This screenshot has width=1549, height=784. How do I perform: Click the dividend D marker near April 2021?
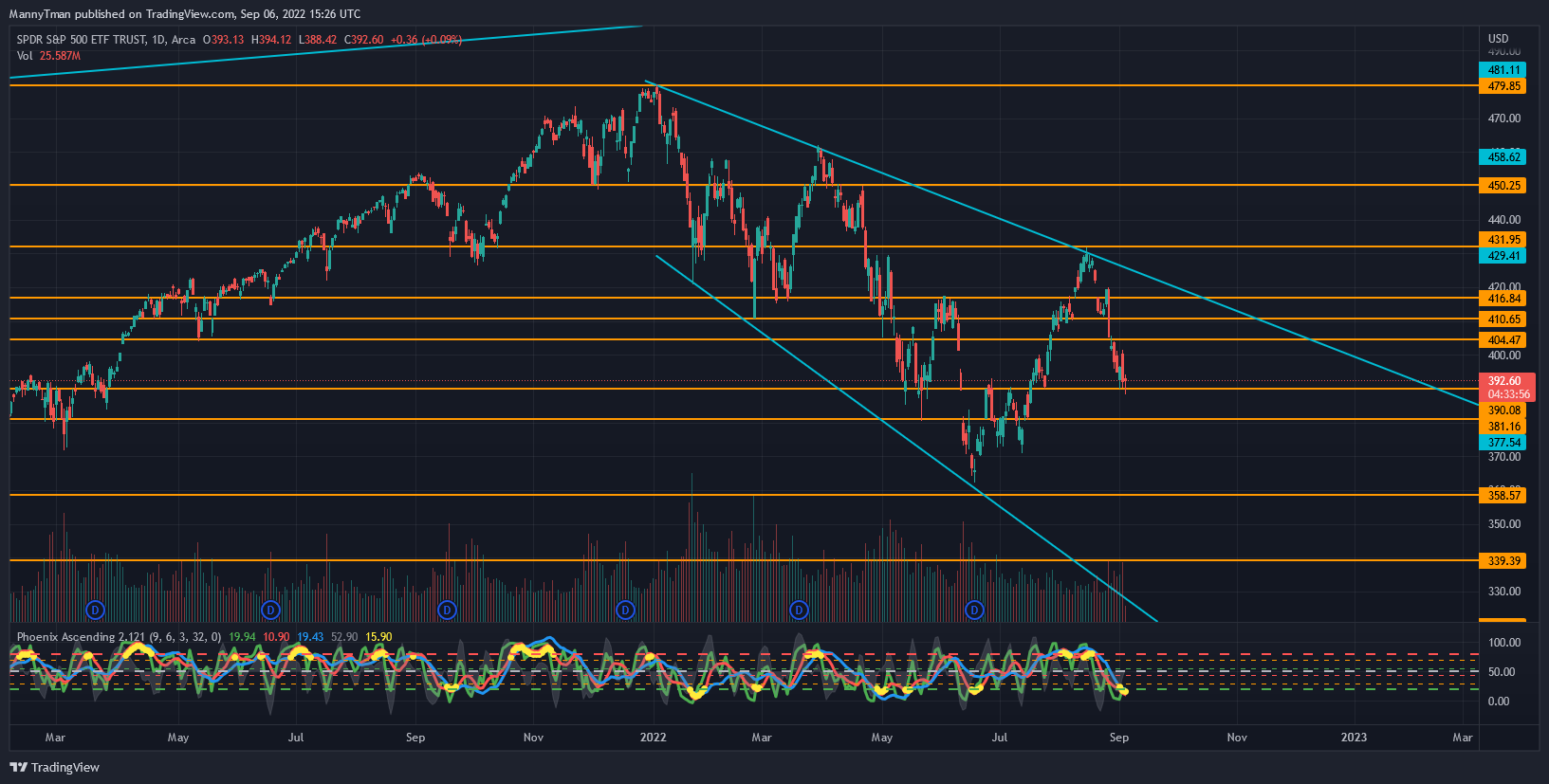(94, 610)
